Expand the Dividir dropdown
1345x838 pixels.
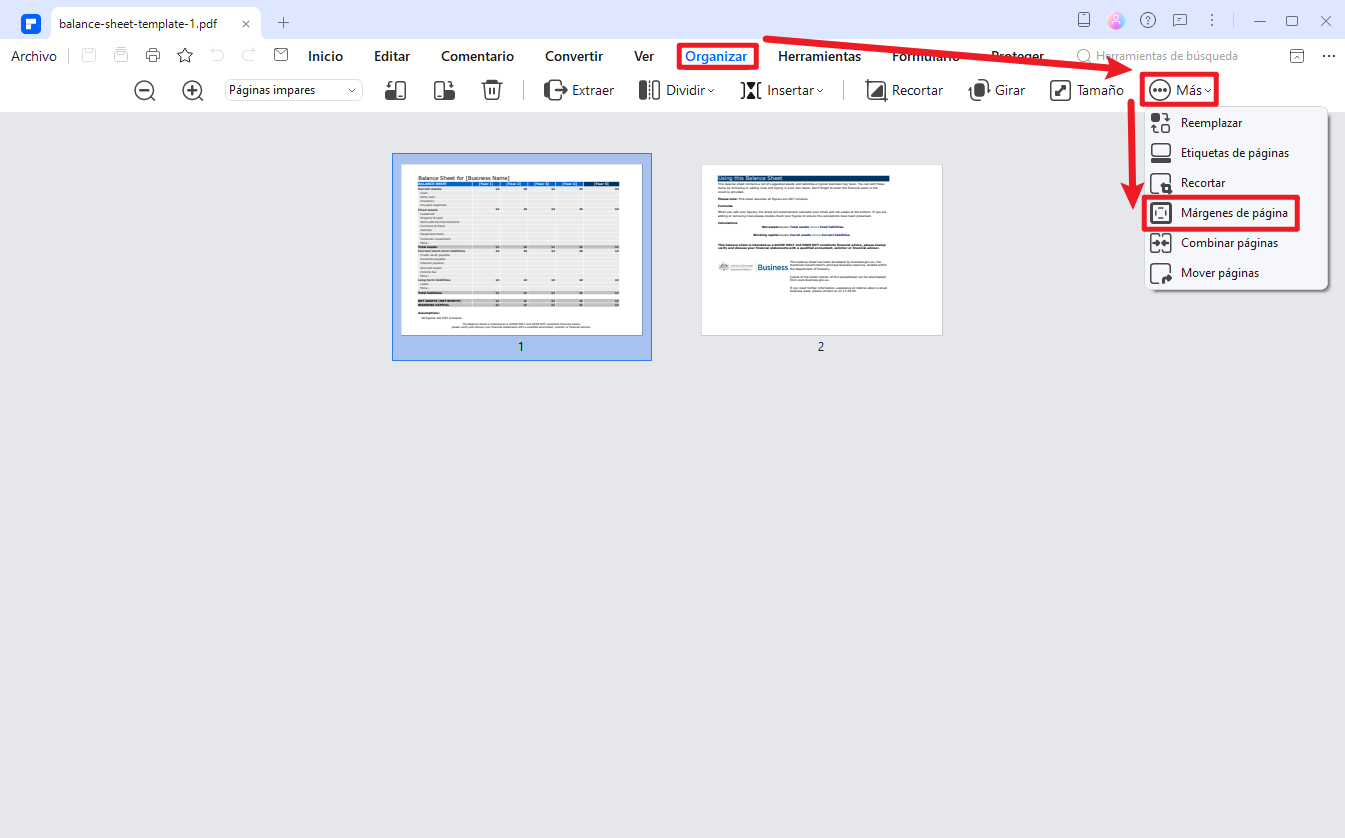677,90
